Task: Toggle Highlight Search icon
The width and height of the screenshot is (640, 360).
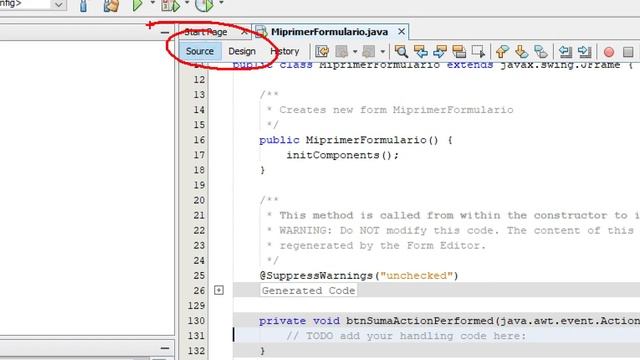Action: (x=459, y=51)
